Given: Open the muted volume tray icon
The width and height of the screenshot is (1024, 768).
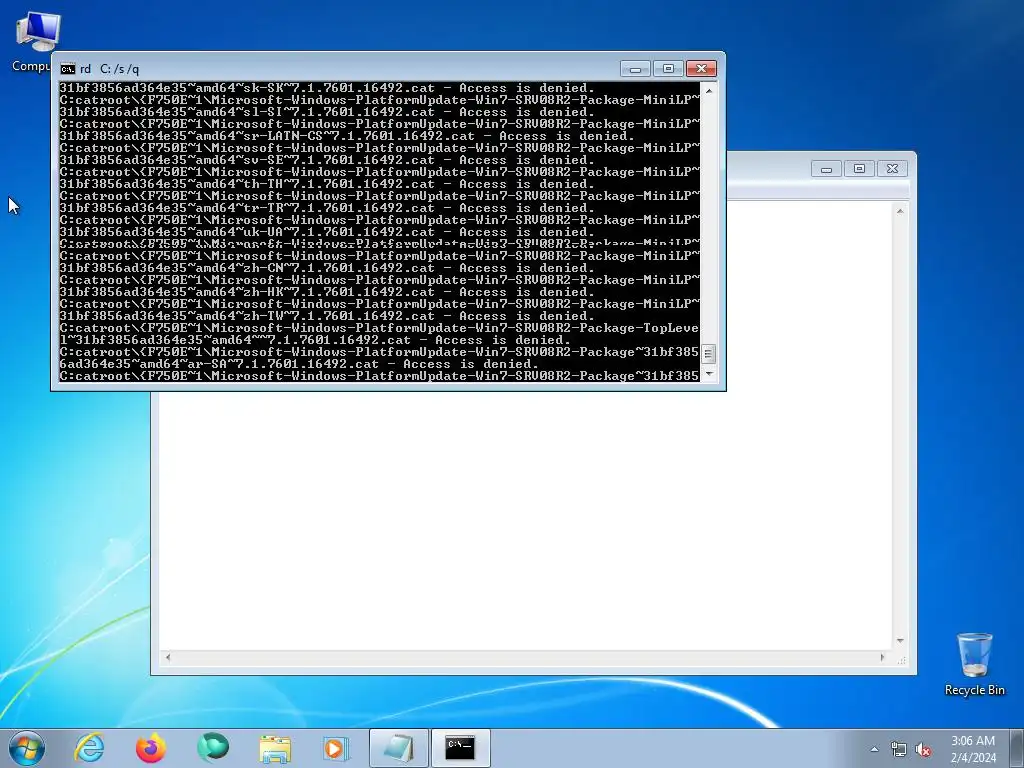Looking at the screenshot, I should [923, 749].
